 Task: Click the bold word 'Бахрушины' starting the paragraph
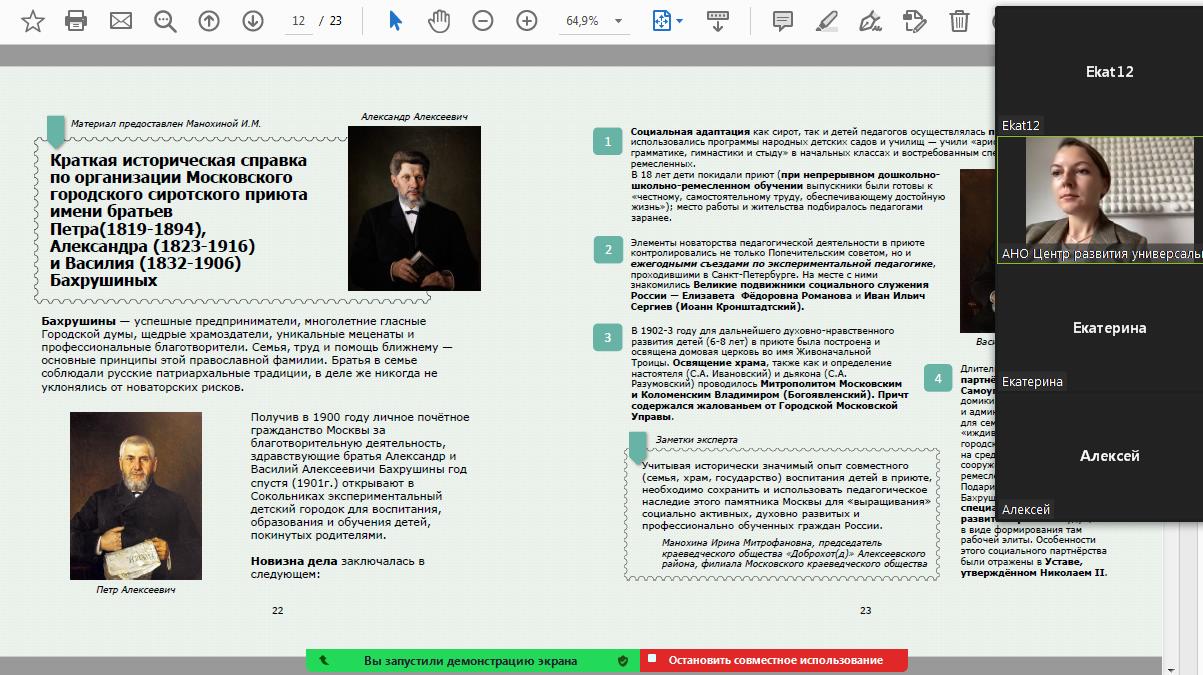79,321
